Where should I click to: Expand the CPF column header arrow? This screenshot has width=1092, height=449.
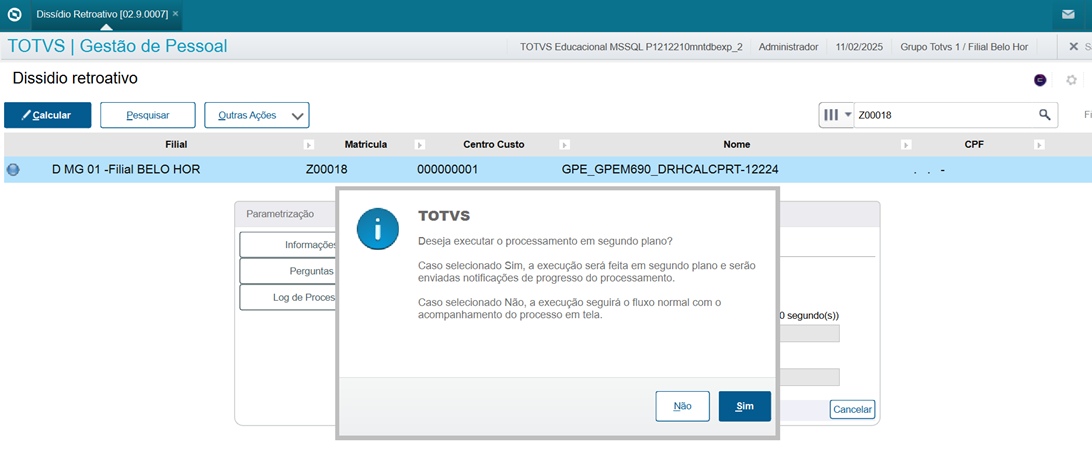(1038, 145)
